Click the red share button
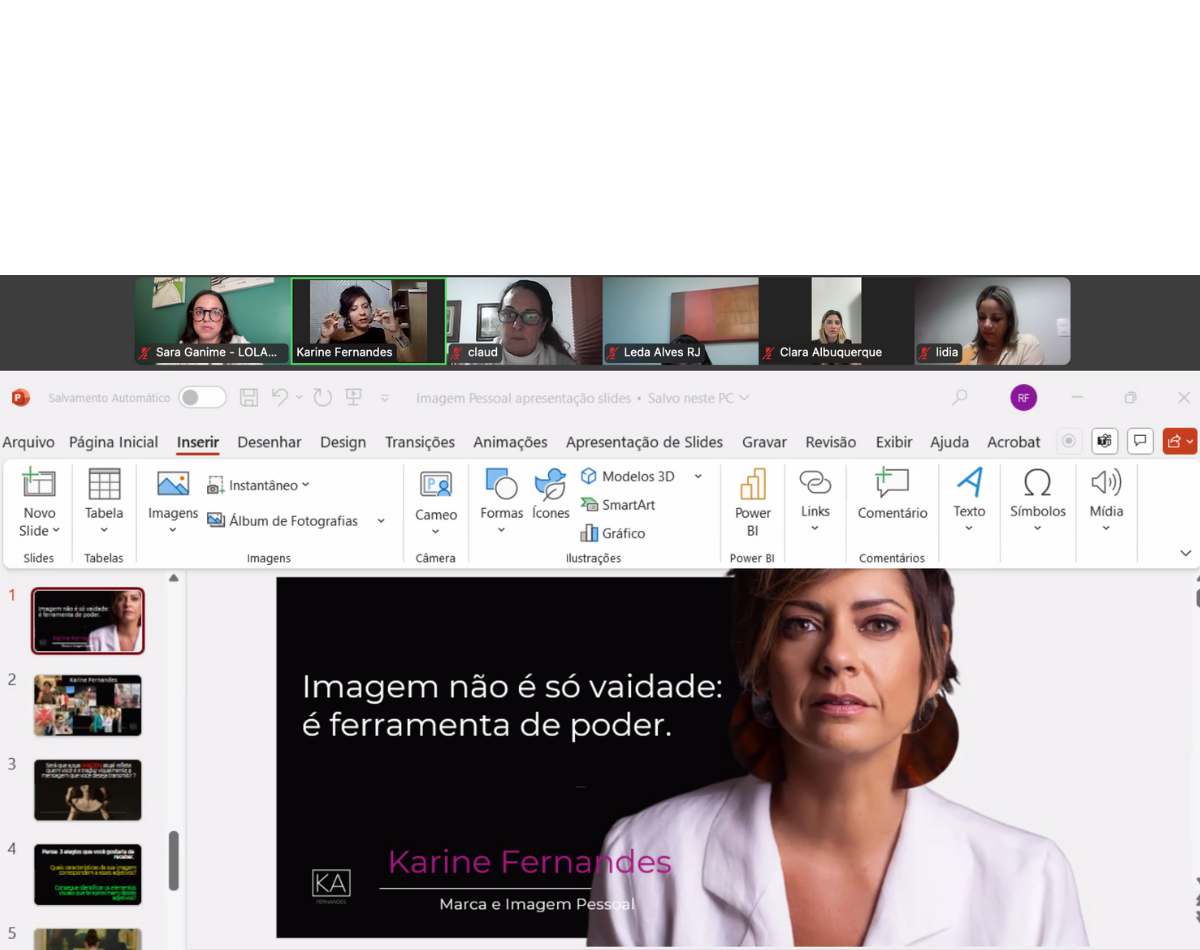The image size is (1200, 950). (x=1179, y=441)
